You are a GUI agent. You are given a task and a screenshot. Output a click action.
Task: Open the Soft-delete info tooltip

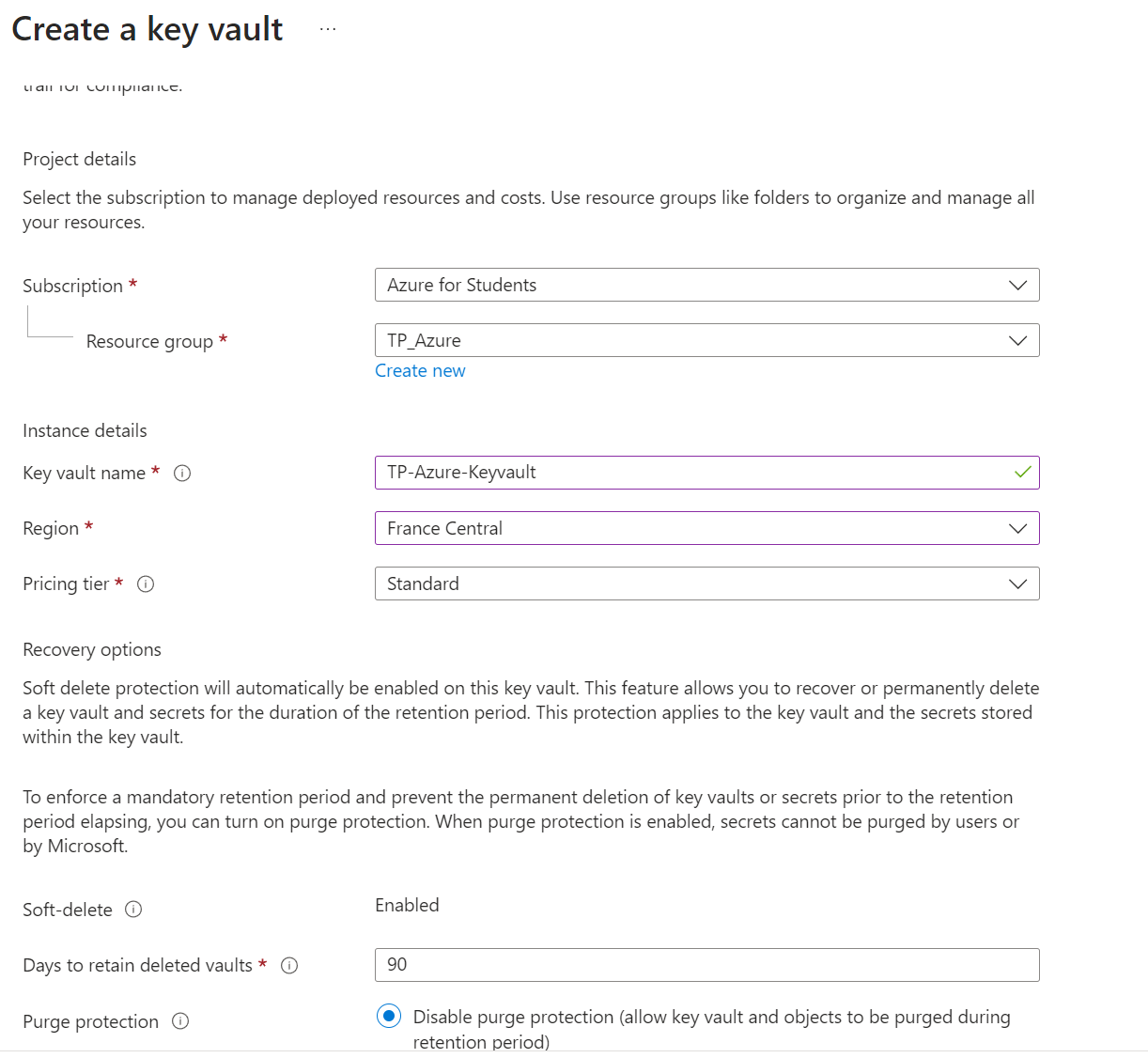pyautogui.click(x=133, y=909)
